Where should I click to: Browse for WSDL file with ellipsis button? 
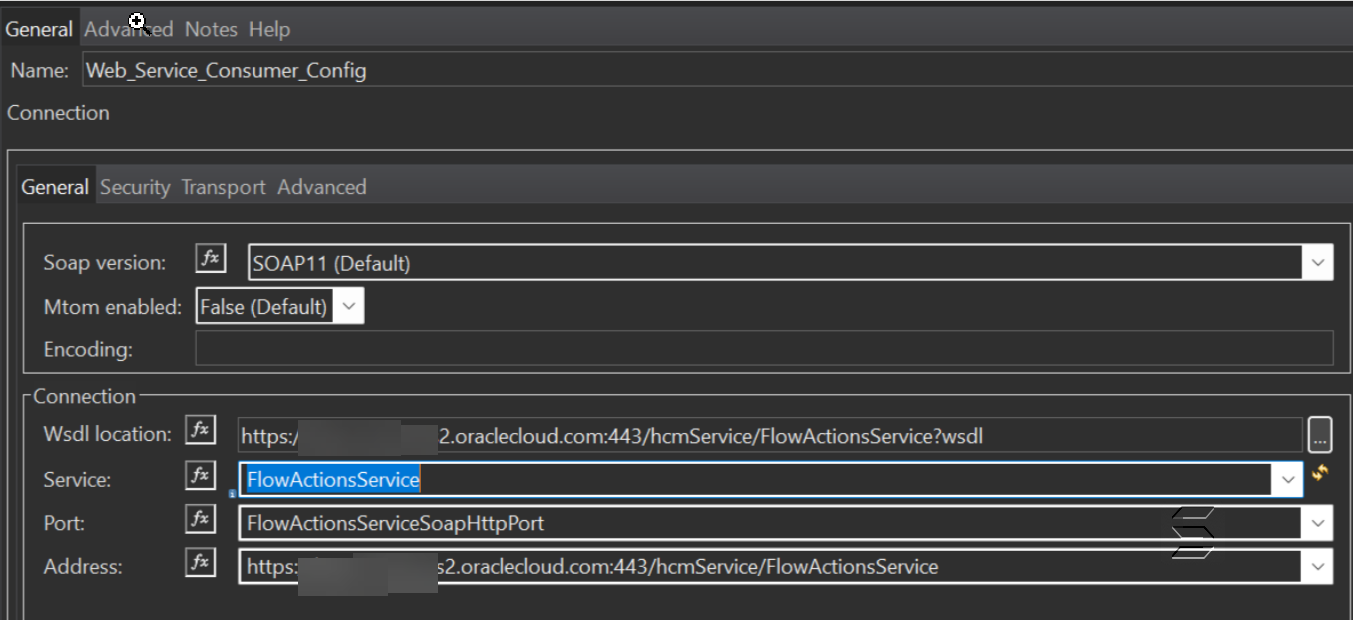point(1320,435)
